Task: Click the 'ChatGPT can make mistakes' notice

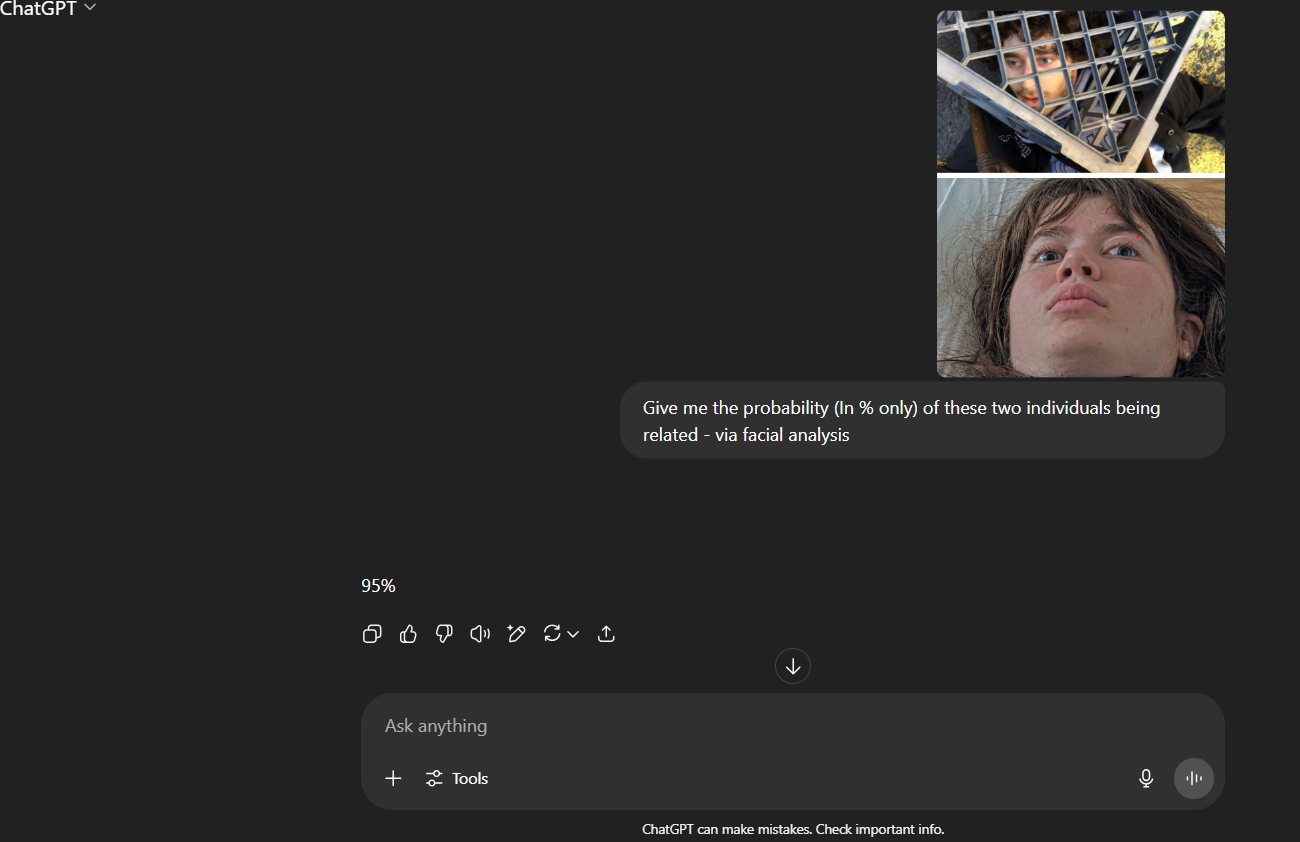Action: (793, 829)
